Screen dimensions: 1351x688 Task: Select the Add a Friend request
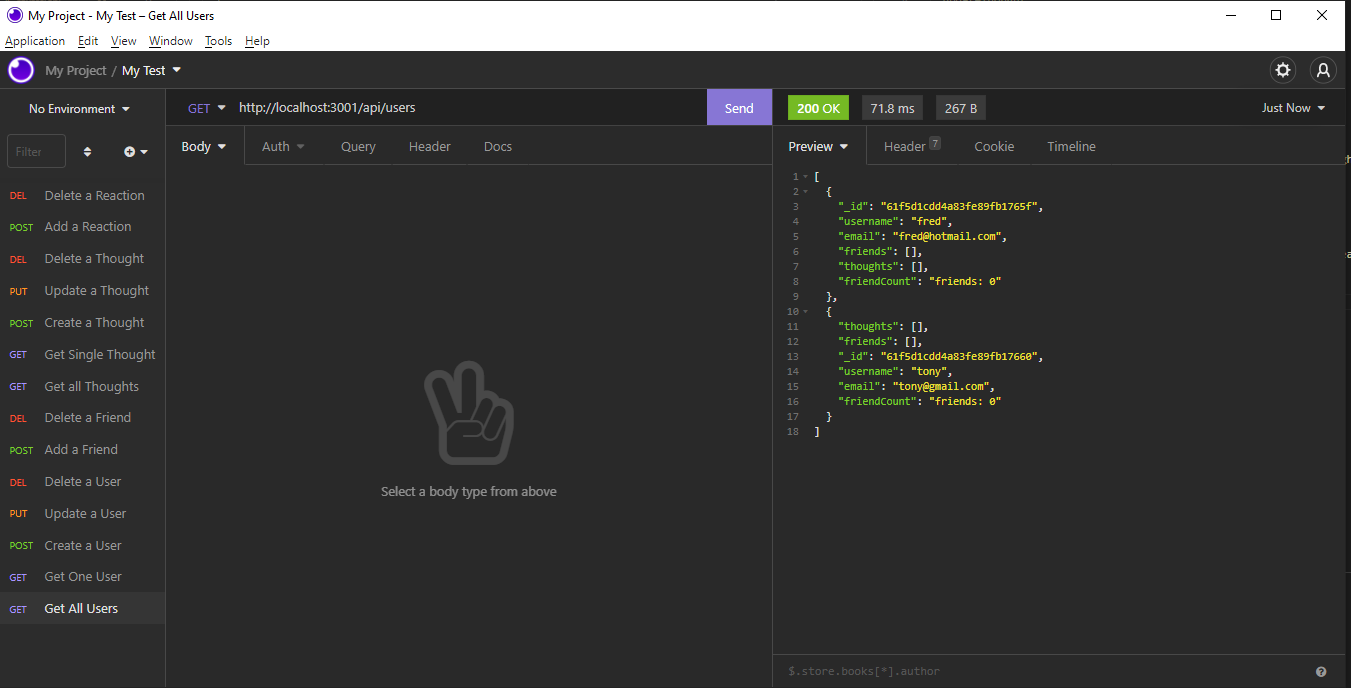click(82, 450)
